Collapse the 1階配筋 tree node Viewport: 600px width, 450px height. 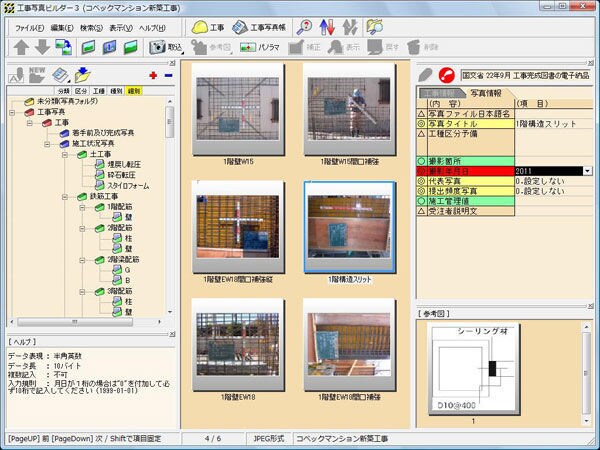82,208
